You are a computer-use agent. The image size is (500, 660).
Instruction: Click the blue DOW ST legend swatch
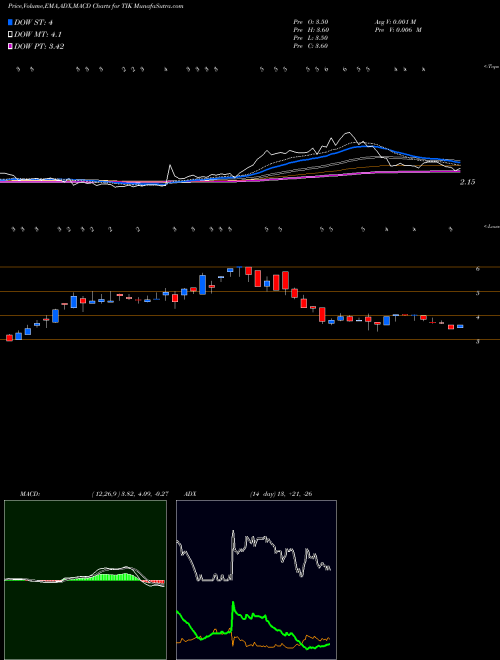coord(10,23)
